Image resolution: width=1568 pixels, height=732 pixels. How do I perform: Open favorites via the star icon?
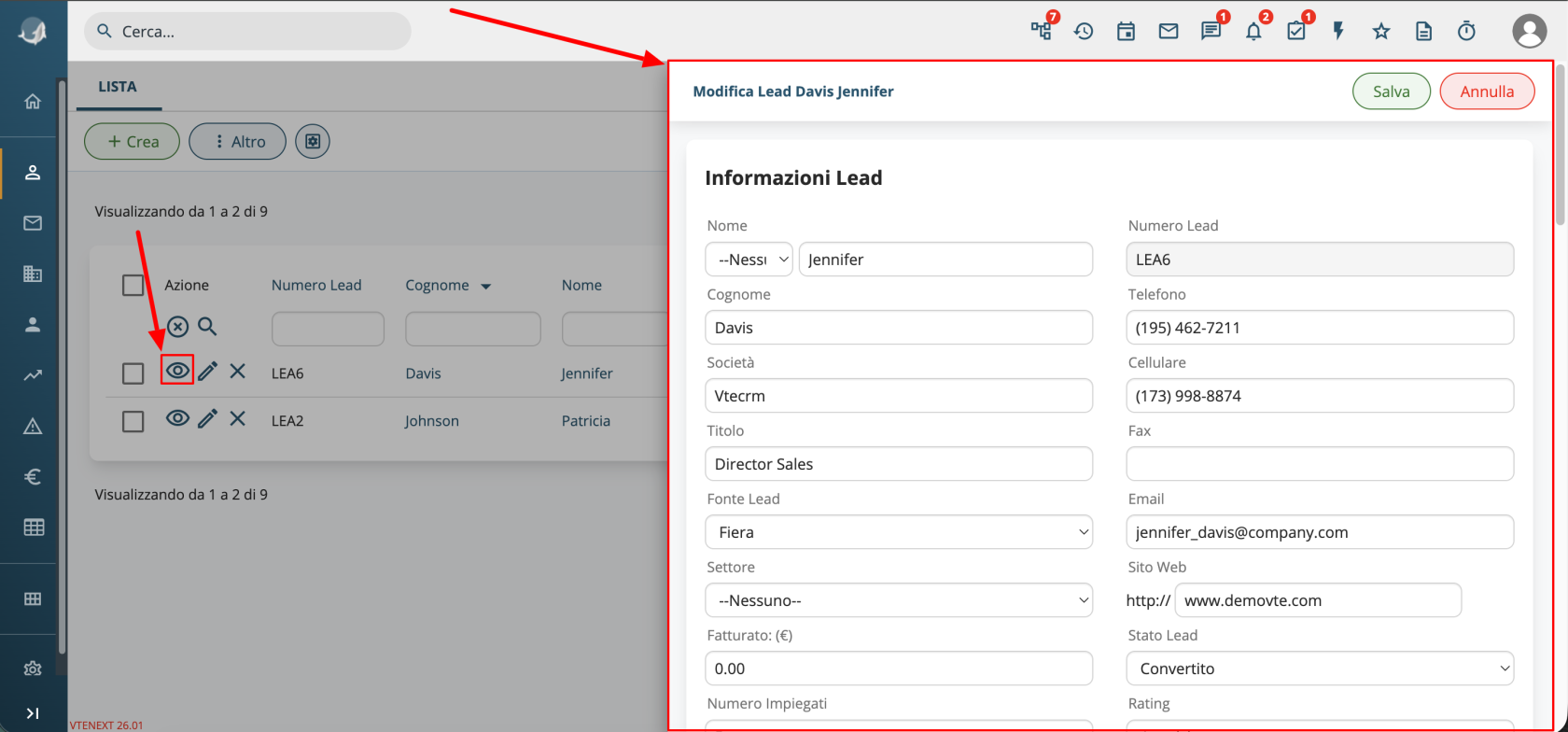(1381, 31)
